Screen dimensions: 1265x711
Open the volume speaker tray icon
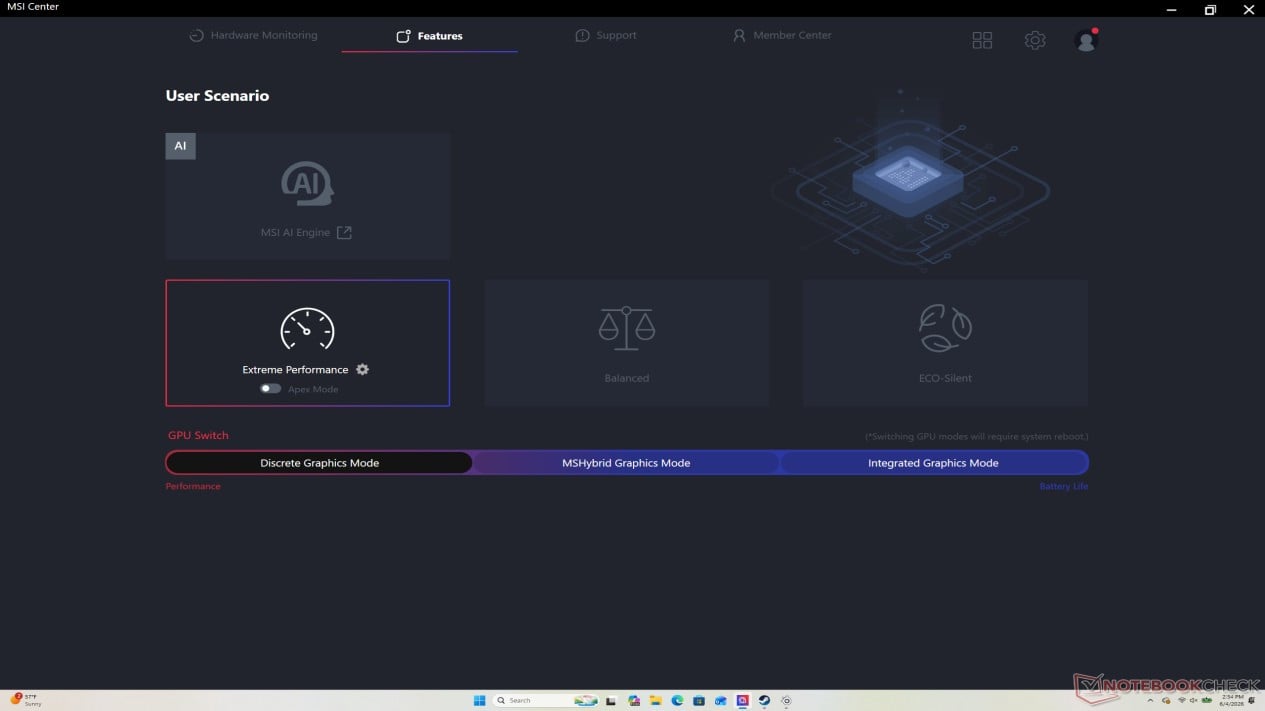point(1193,700)
